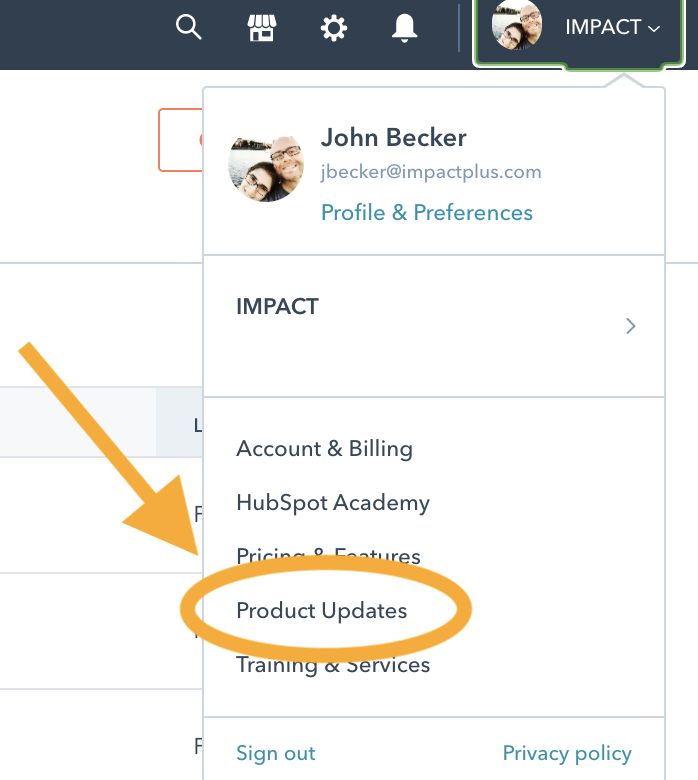Open the settings gear icon

pos(333,27)
